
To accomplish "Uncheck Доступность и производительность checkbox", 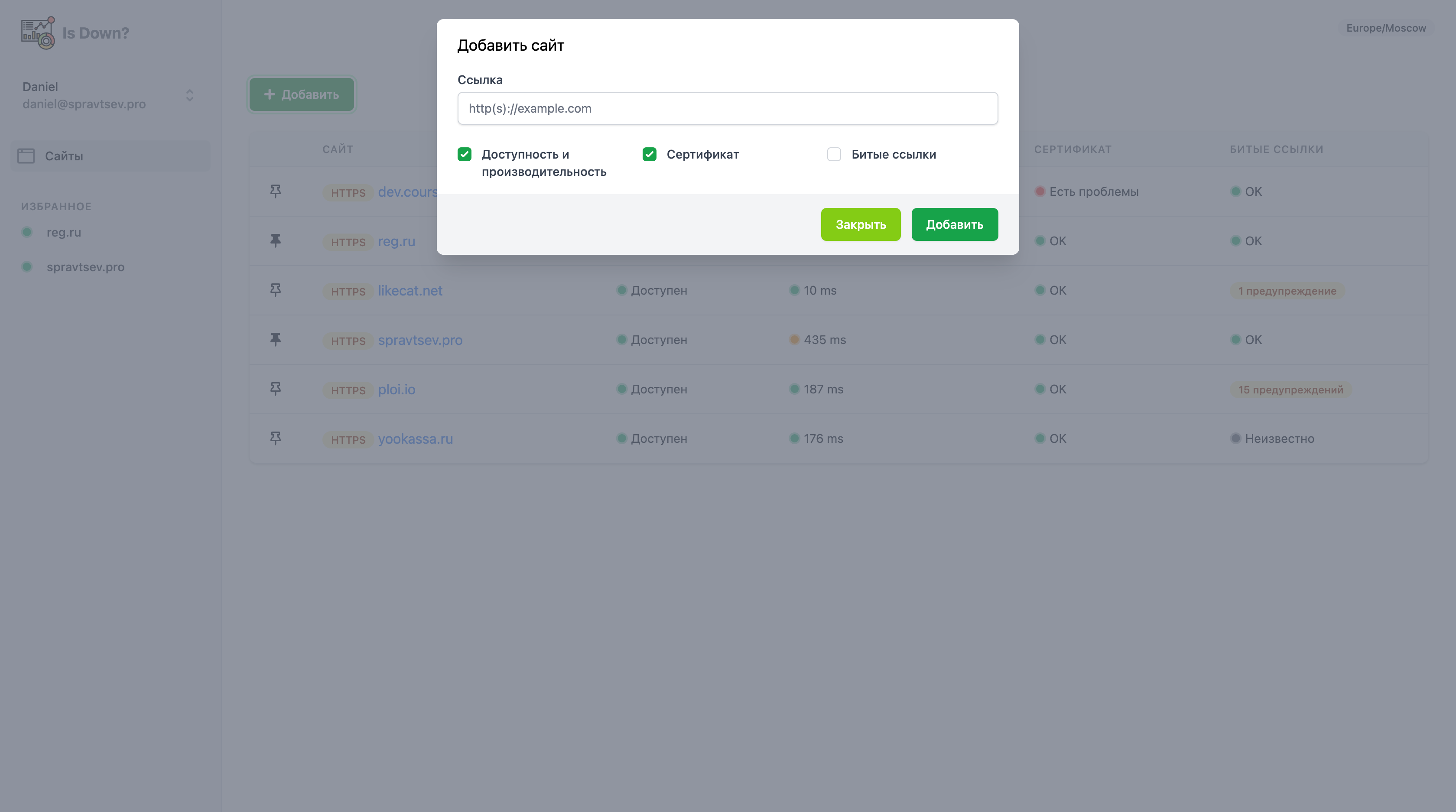I will [465, 154].
